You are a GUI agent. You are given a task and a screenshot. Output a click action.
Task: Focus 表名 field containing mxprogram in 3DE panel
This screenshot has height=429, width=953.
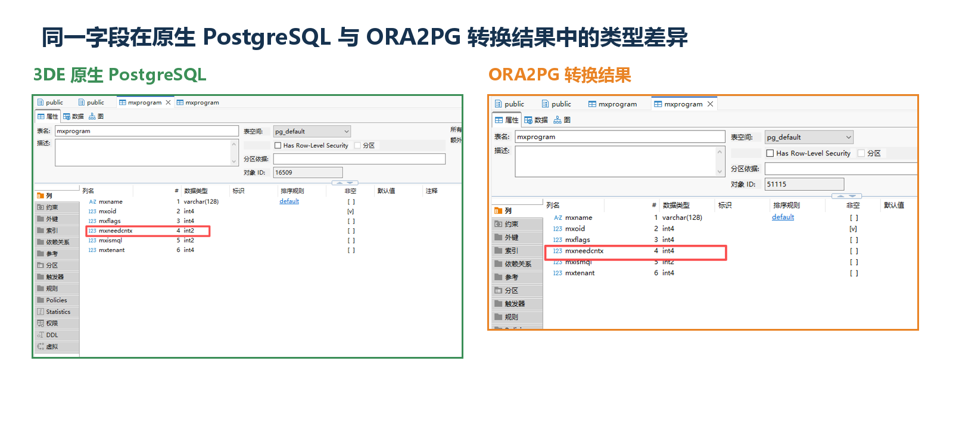tap(146, 131)
